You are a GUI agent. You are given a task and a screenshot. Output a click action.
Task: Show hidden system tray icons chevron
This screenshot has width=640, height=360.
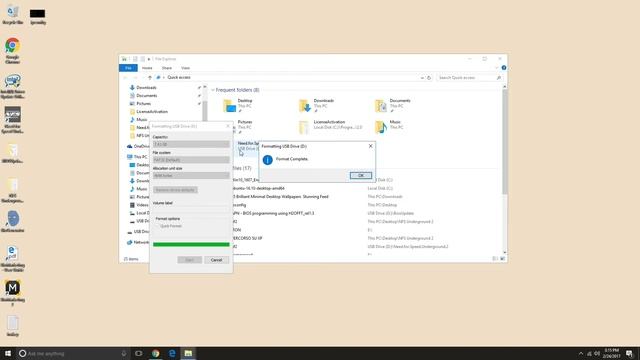[580, 353]
